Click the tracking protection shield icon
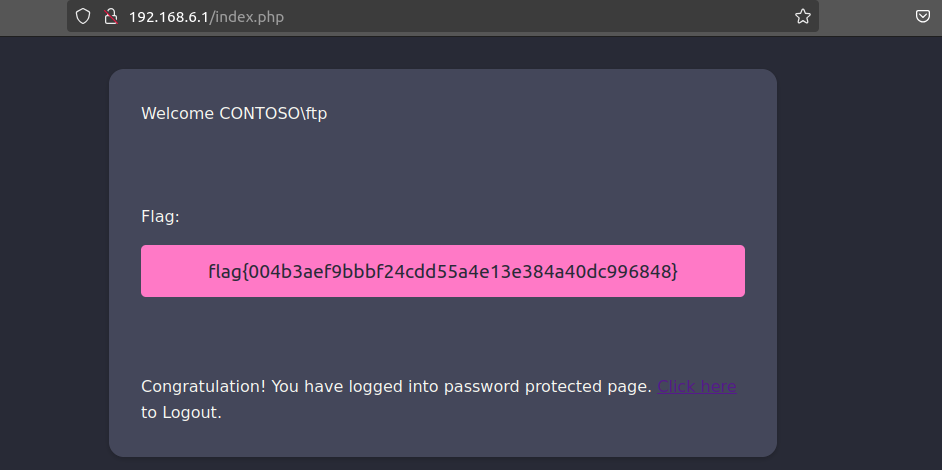The height and width of the screenshot is (470, 942). pos(84,16)
